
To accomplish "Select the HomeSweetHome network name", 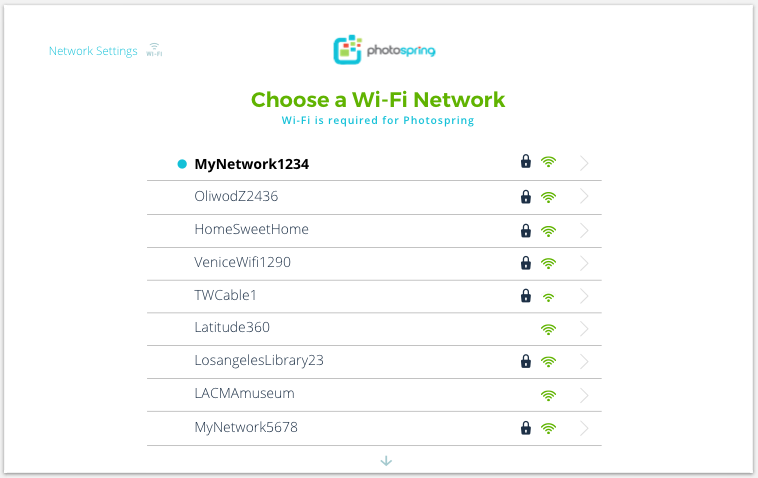I will 251,229.
